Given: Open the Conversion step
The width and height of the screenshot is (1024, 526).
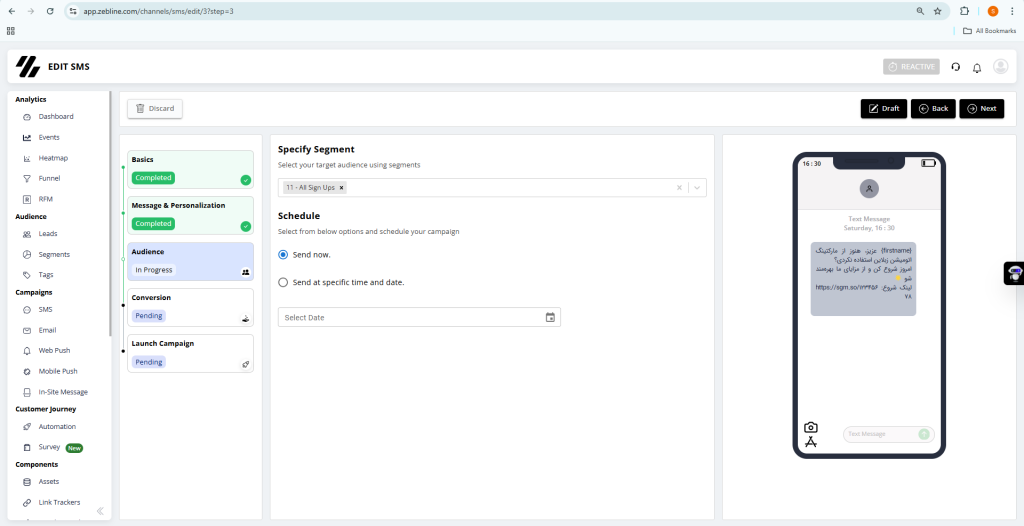Looking at the screenshot, I should (190, 306).
